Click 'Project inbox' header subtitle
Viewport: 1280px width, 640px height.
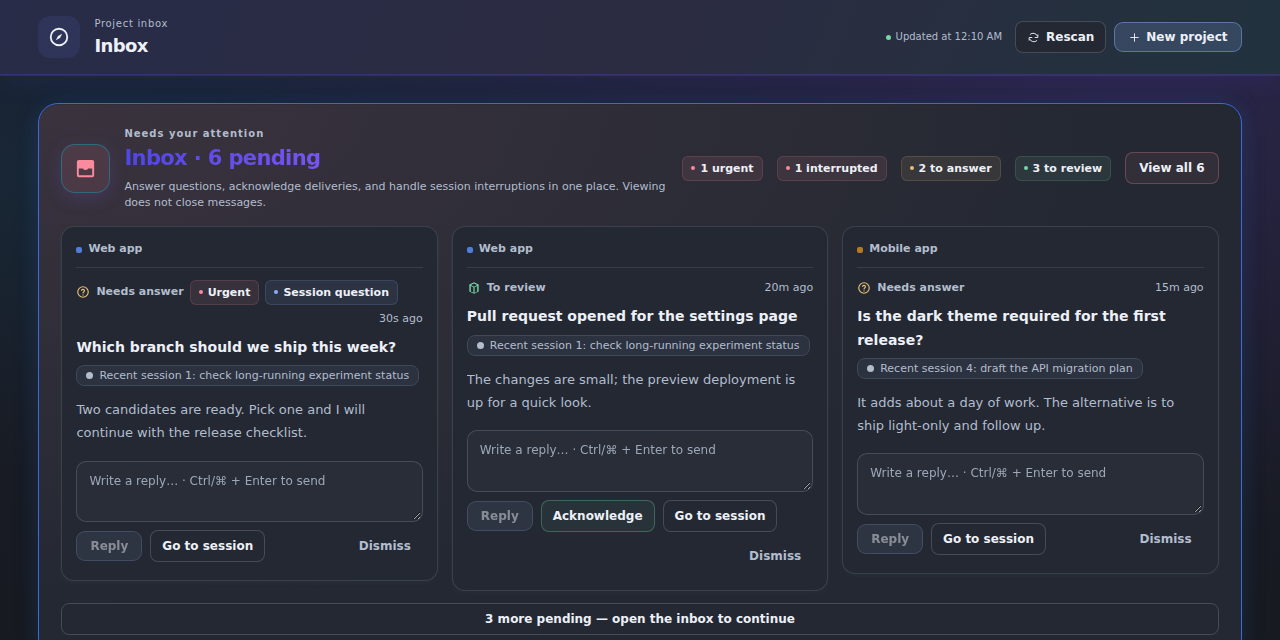(131, 23)
